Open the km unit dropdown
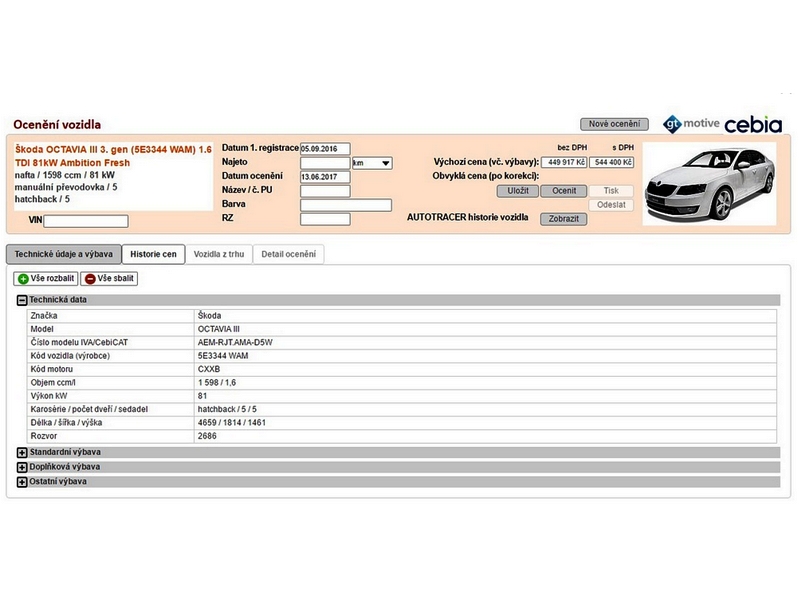Image resolution: width=800 pixels, height=600 pixels. pyautogui.click(x=372, y=163)
